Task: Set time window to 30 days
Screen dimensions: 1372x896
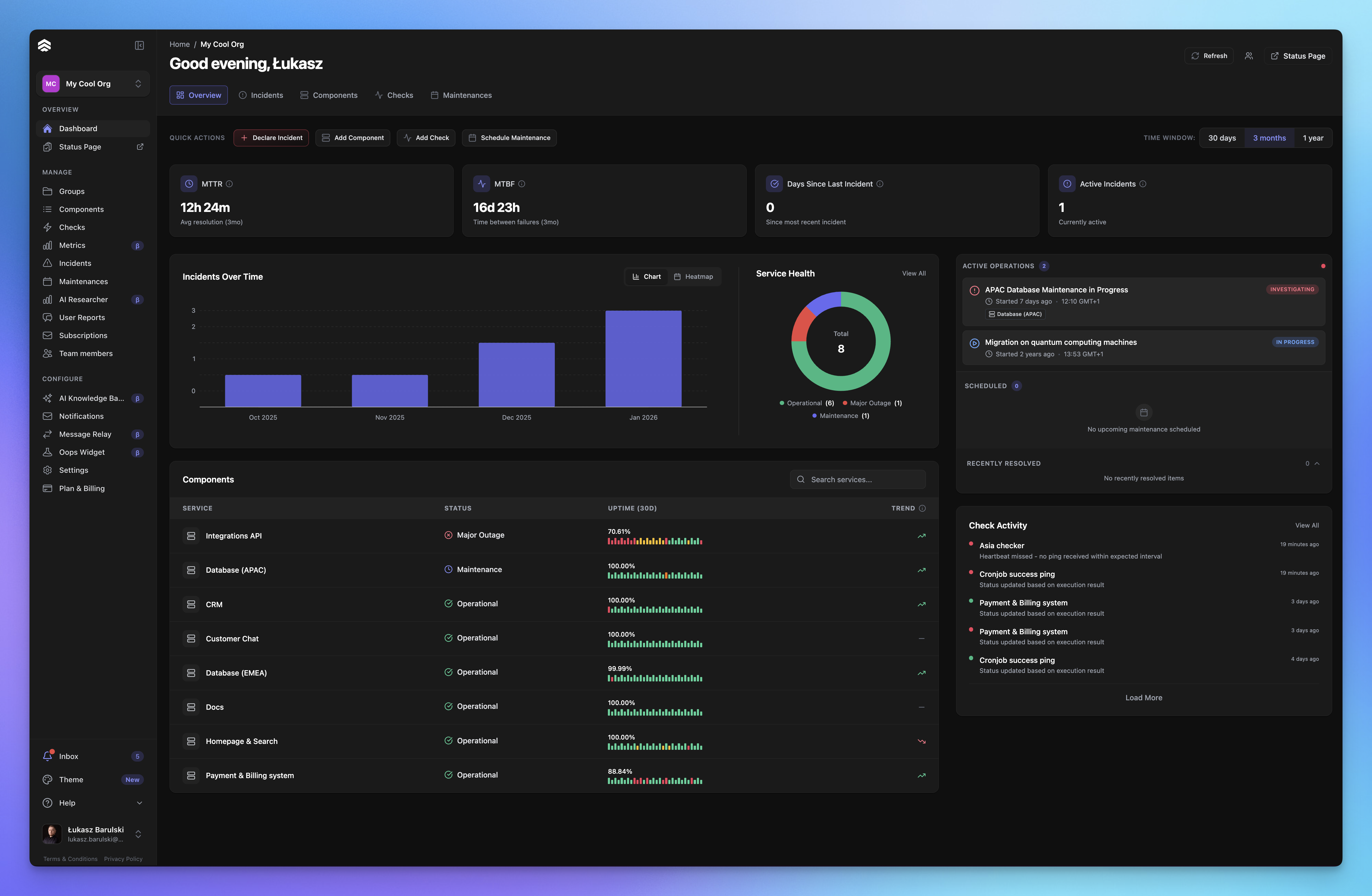Action: tap(1222, 138)
